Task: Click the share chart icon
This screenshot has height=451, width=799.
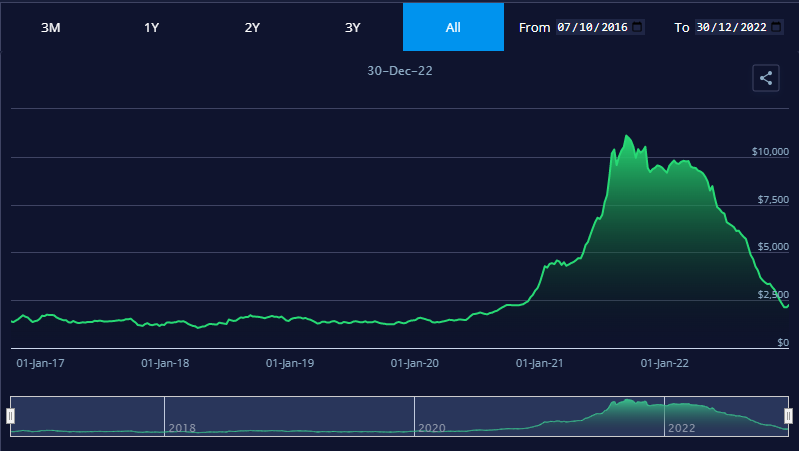Action: (766, 78)
